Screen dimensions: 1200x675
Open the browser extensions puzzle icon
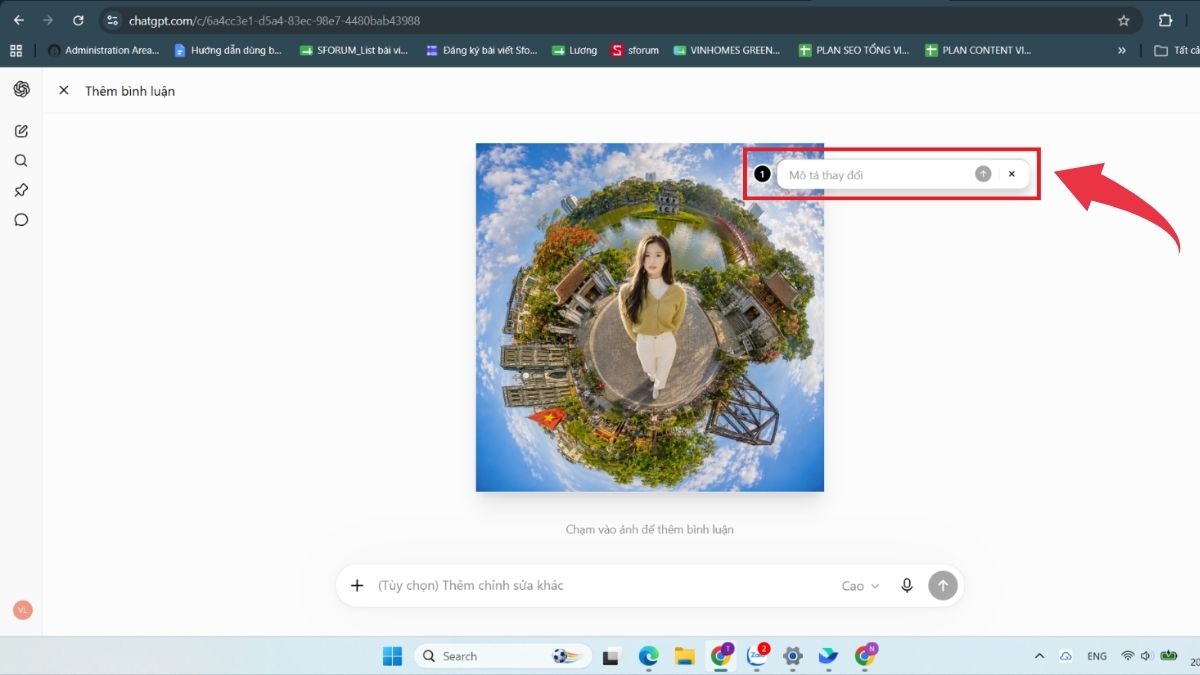1165,20
